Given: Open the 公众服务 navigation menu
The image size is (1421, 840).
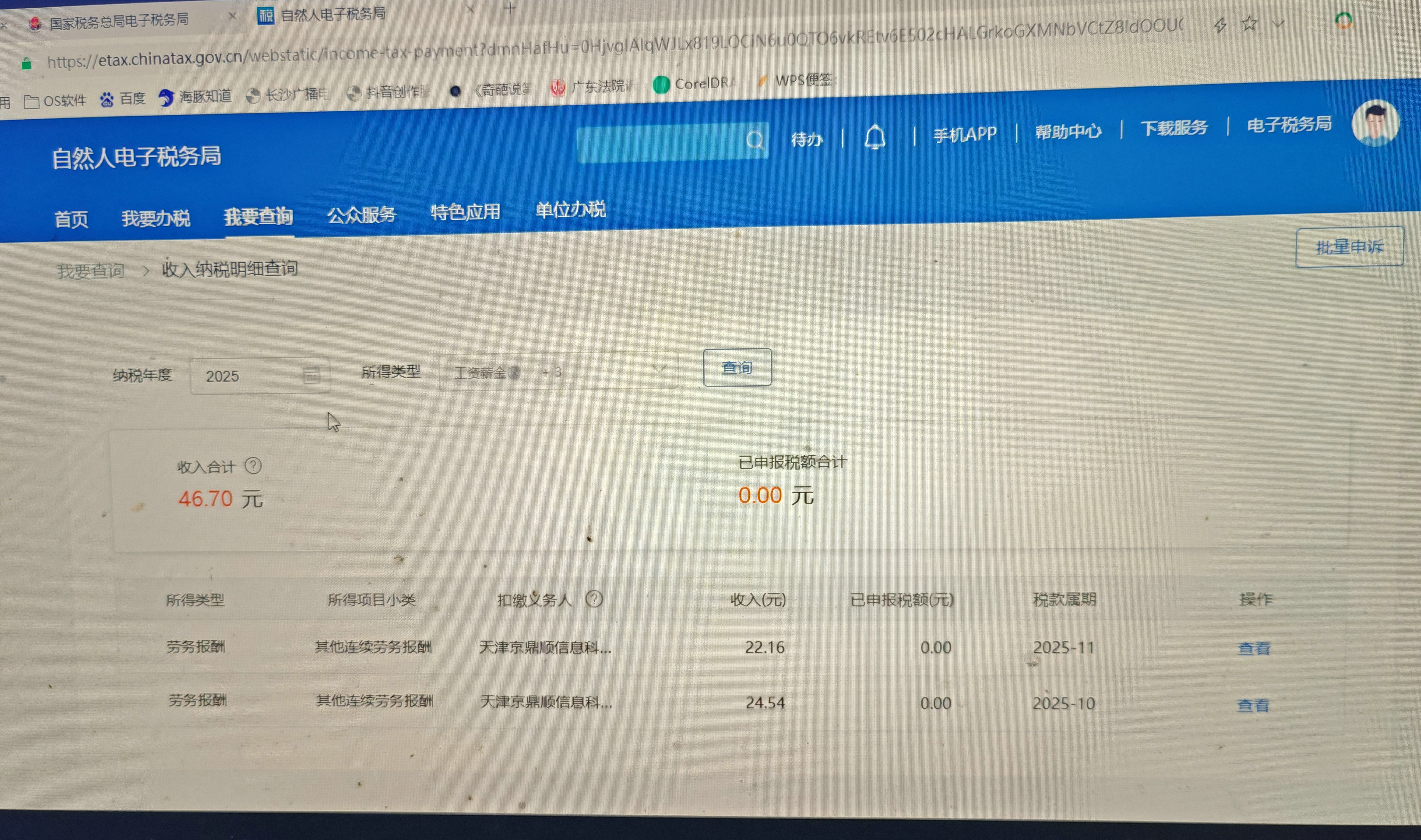Looking at the screenshot, I should click(x=362, y=215).
